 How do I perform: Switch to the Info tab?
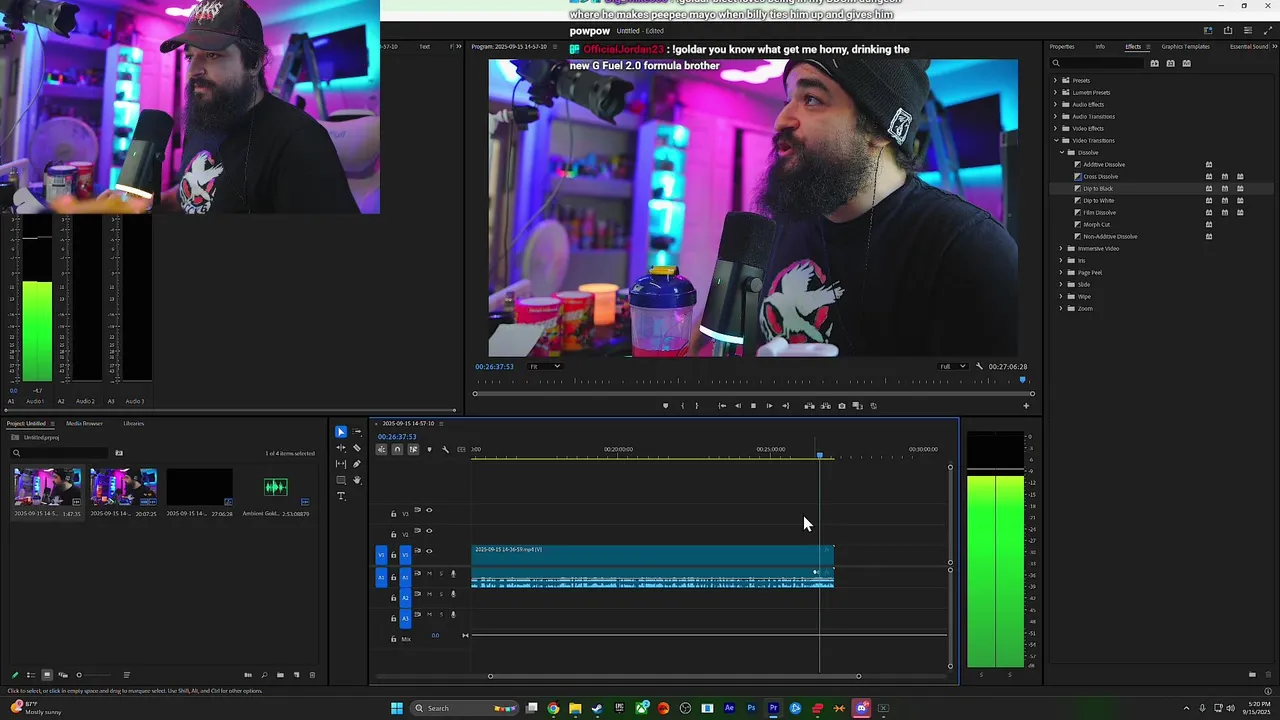1100,47
